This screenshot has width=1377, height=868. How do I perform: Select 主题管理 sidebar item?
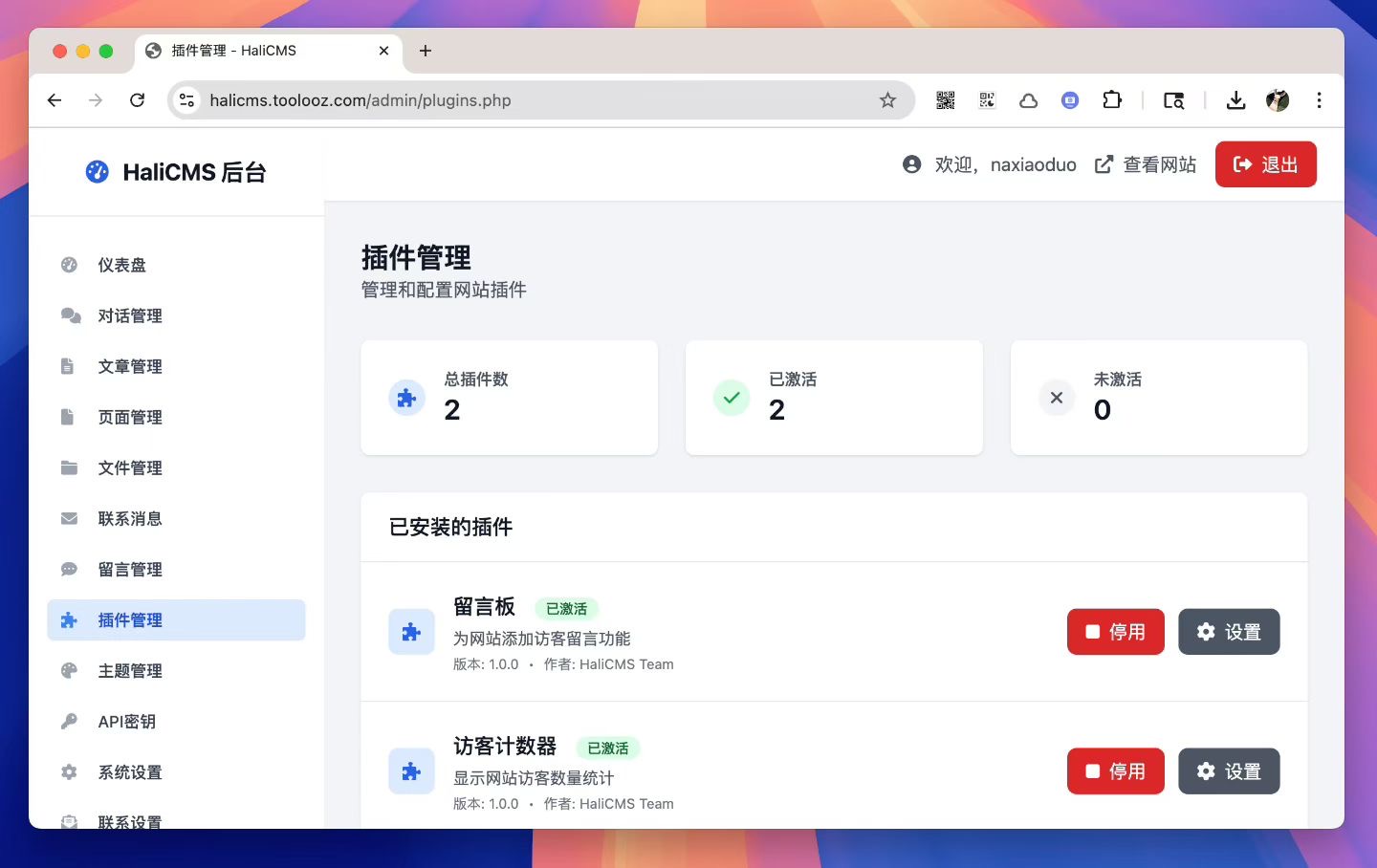click(x=129, y=671)
